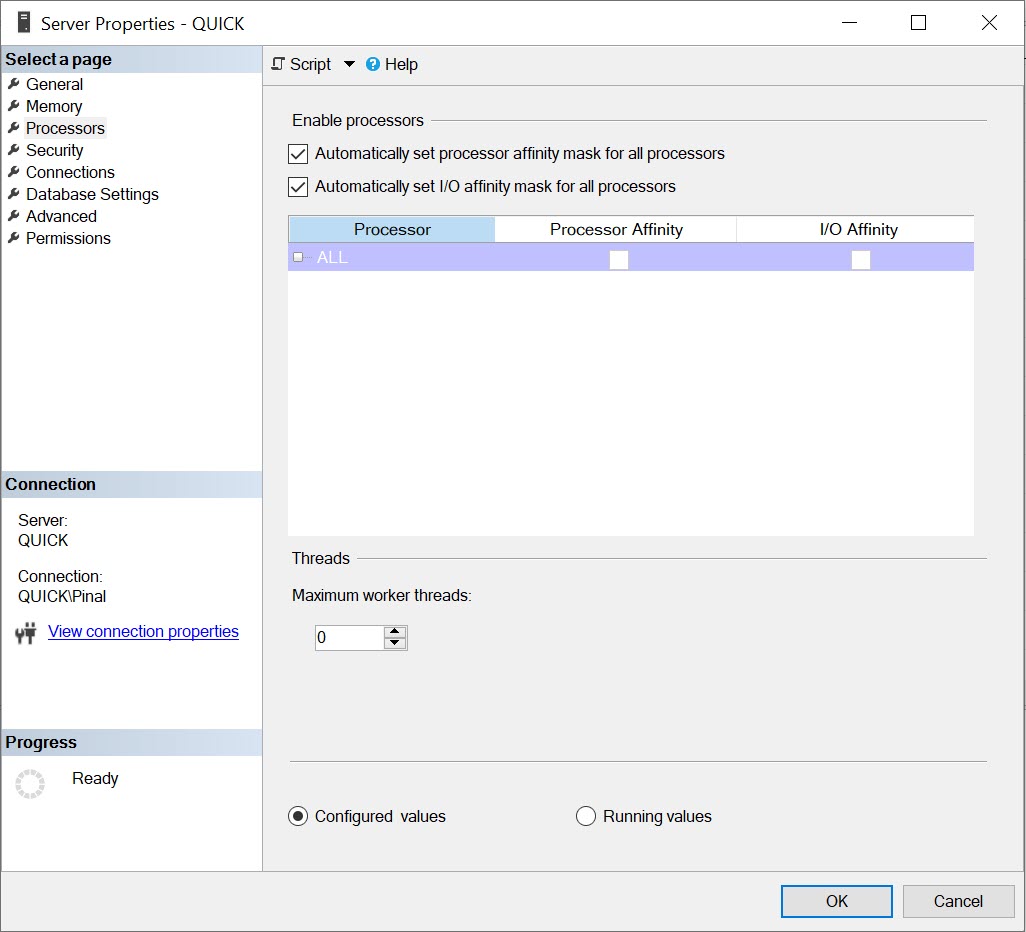Check I/O Affinity box for ALL row
Viewport: 1026px width, 932px height.
coord(860,260)
